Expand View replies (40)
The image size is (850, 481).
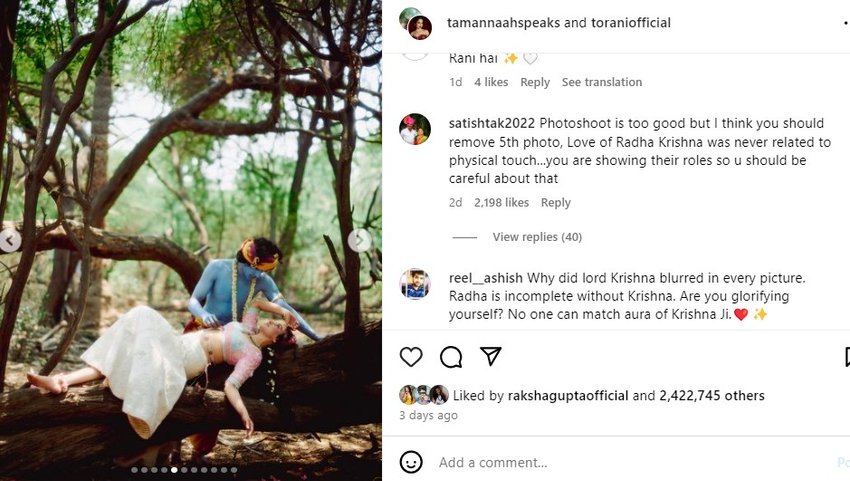537,237
